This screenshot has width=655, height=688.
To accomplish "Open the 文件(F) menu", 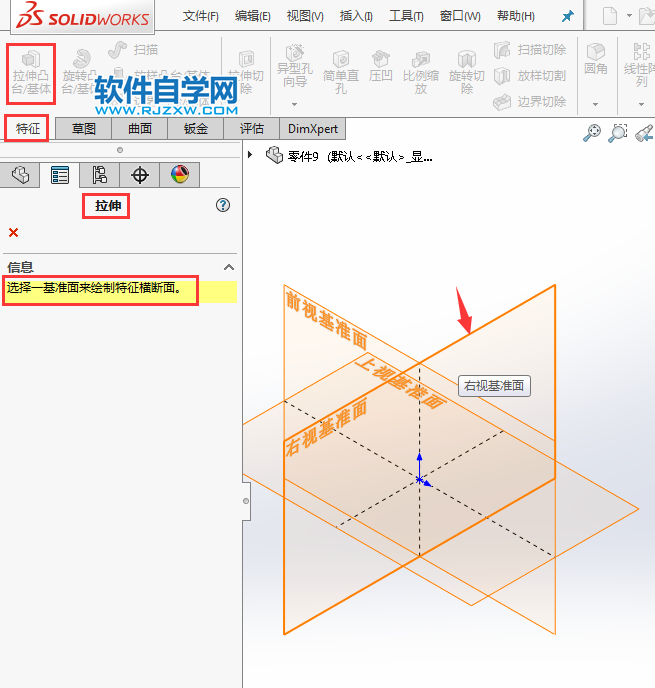I will pos(200,17).
